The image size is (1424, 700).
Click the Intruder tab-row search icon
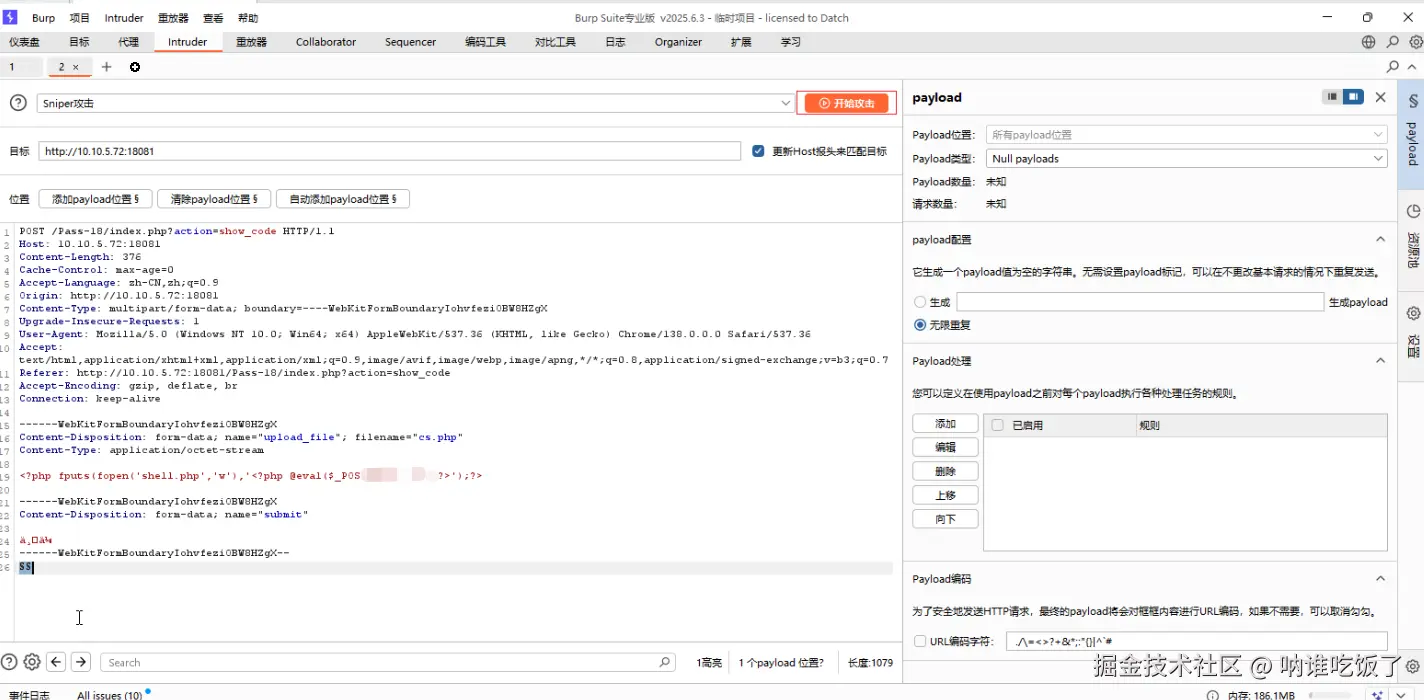pos(1393,67)
